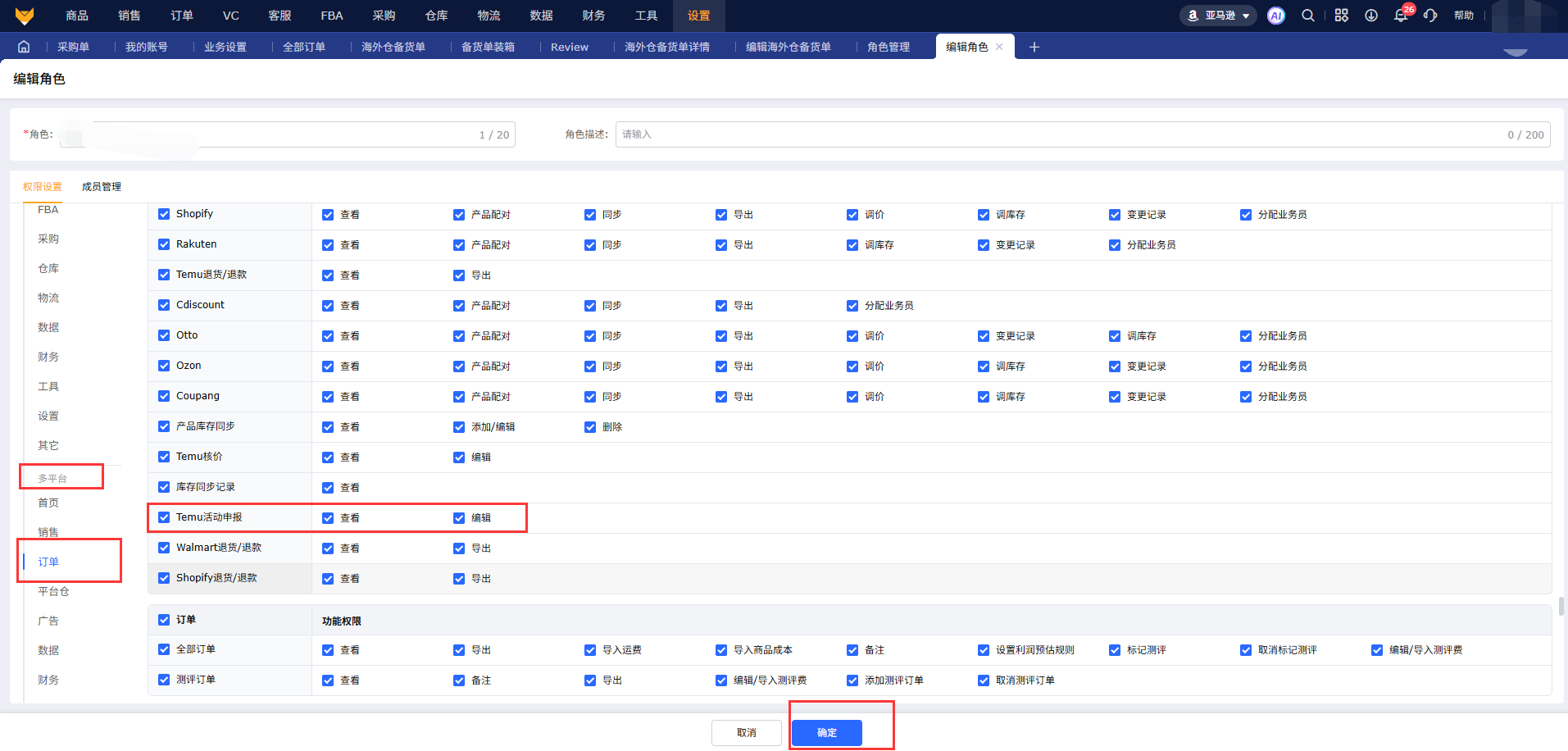Open the download center icon
This screenshot has height=751, width=1568.
1370,16
